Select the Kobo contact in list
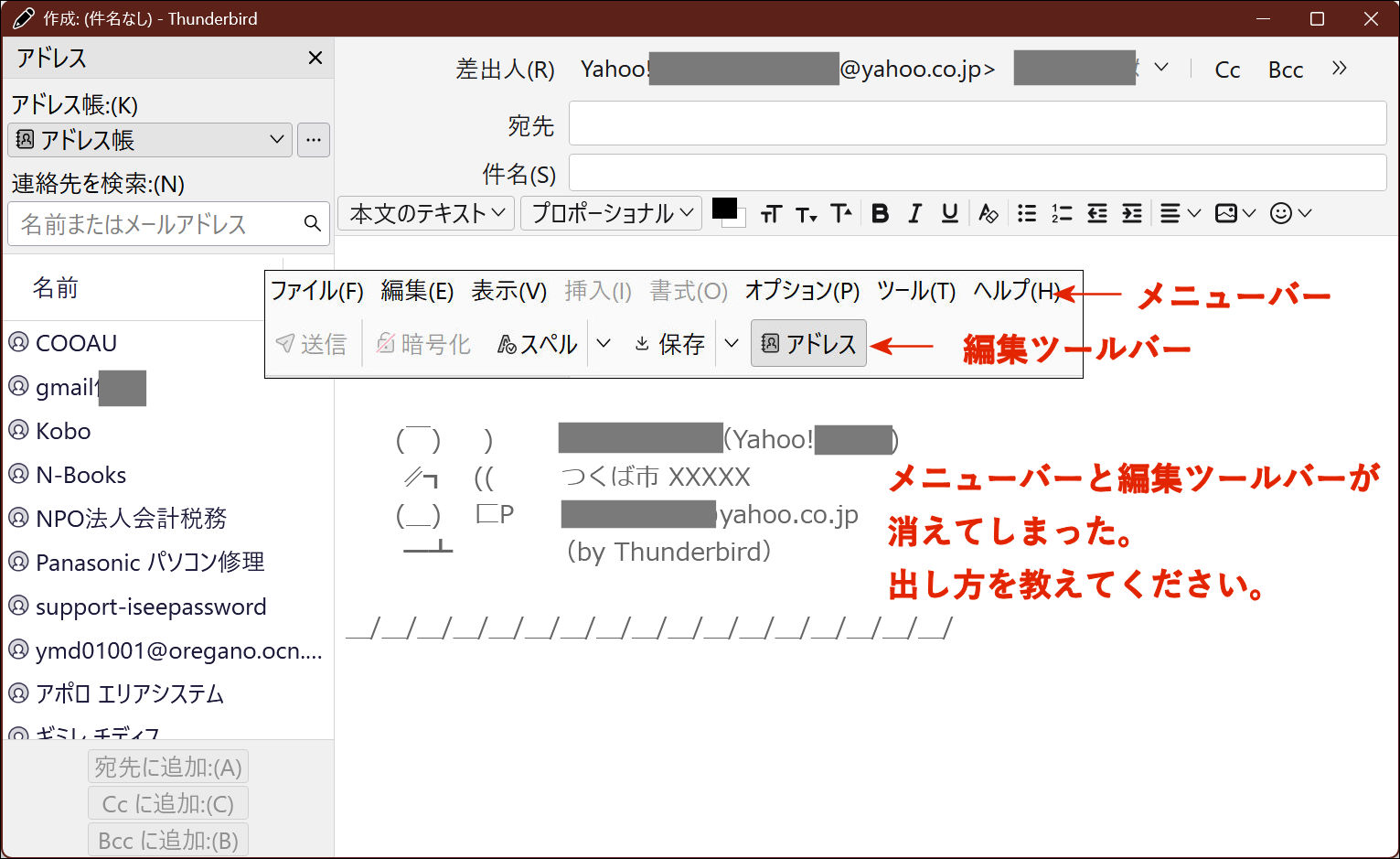This screenshot has width=1400, height=859. (x=63, y=431)
